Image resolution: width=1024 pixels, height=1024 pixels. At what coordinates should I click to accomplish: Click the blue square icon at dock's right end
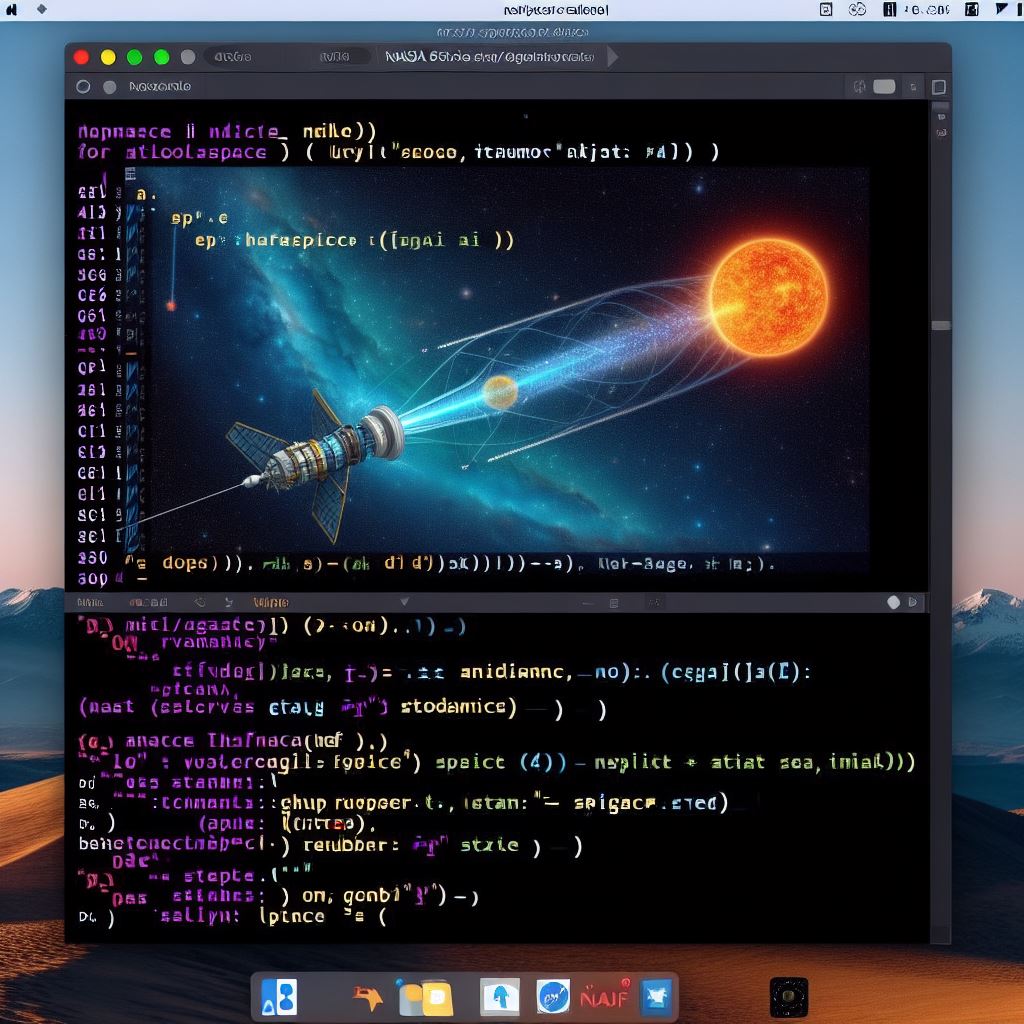(x=656, y=997)
